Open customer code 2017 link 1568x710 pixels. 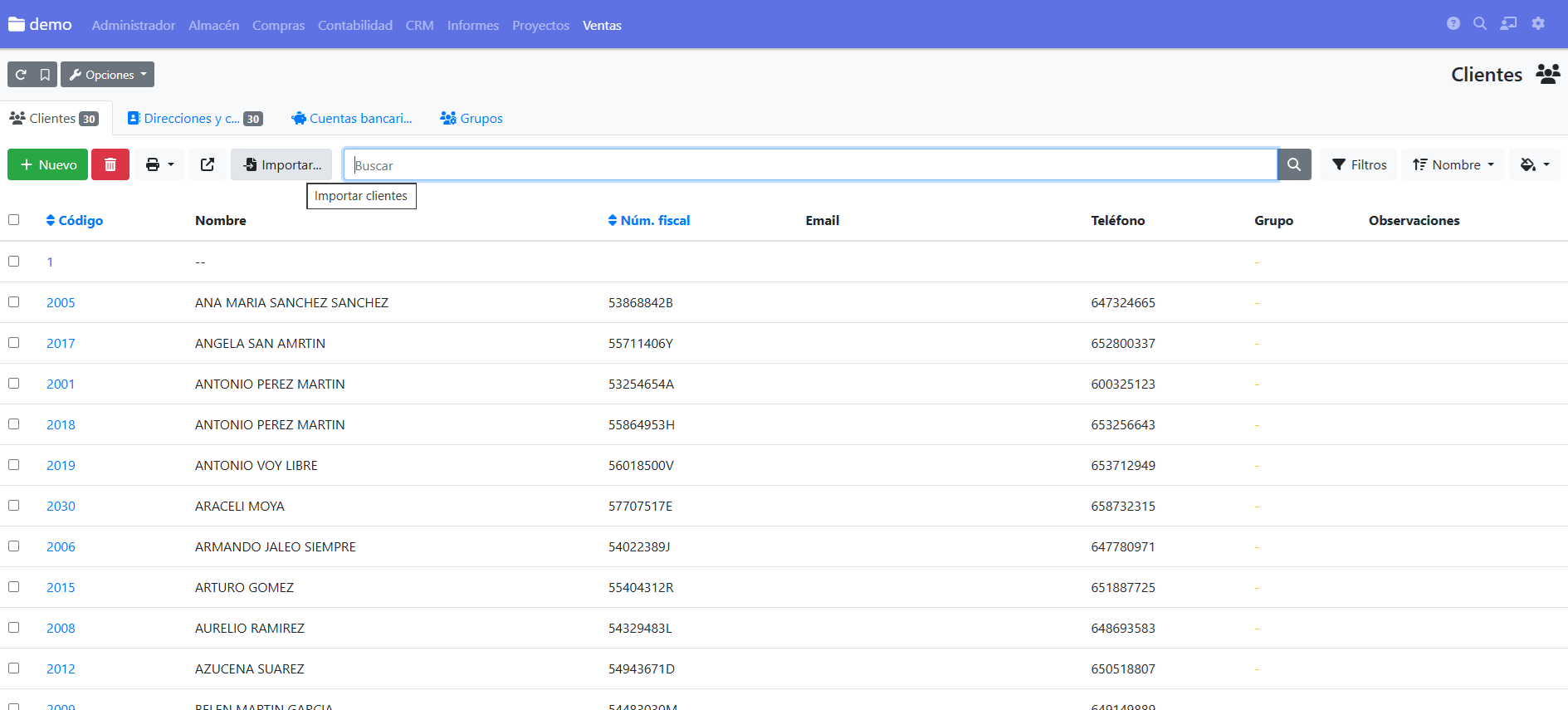(x=61, y=344)
